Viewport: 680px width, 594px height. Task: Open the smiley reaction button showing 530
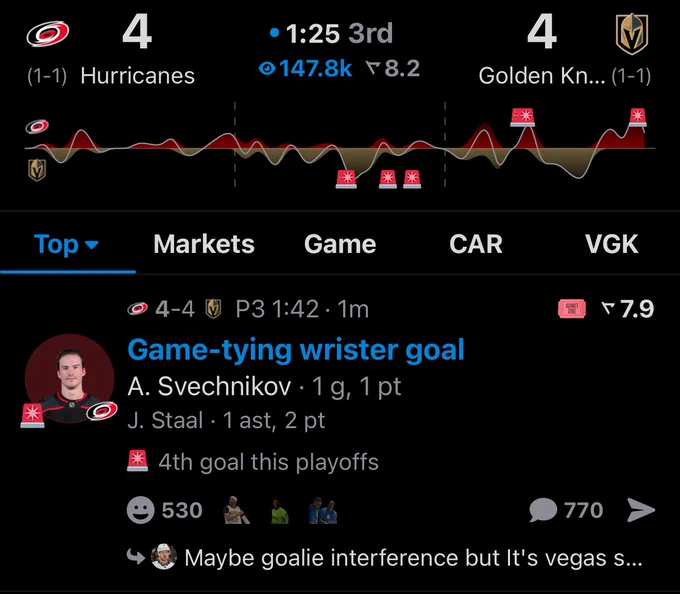pyautogui.click(x=165, y=510)
